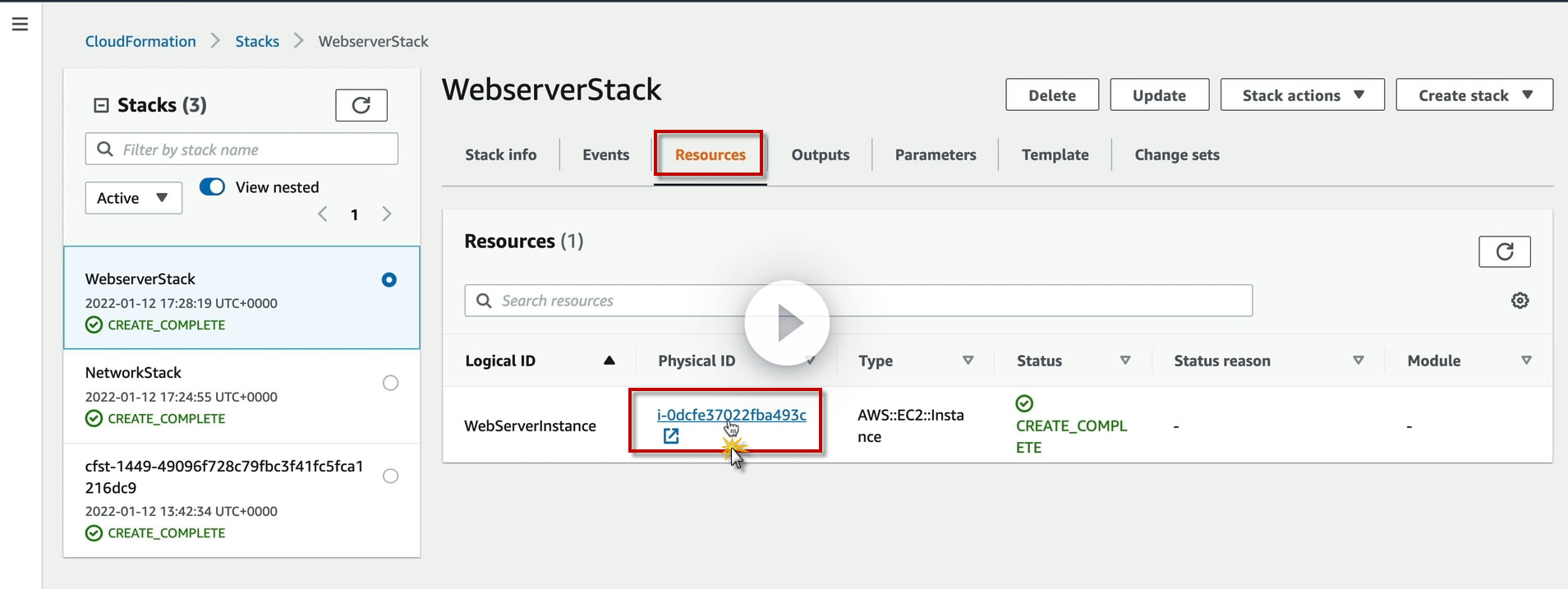
Task: Select the NetworkStack radio button
Action: (390, 383)
